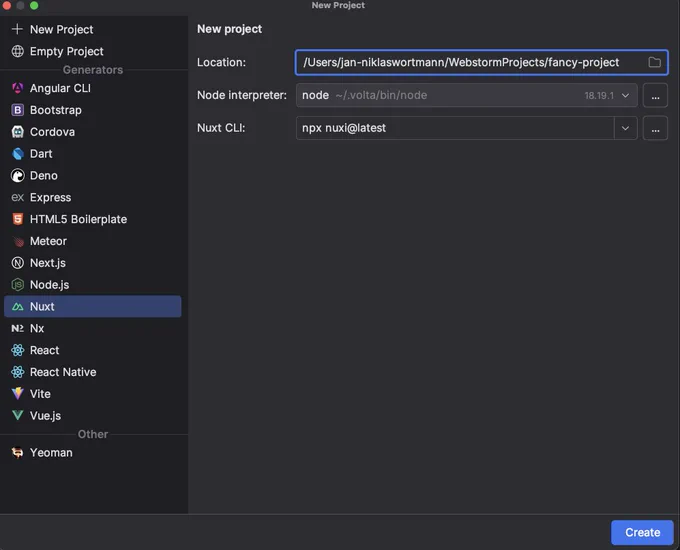
Task: Click the Node.js hexagon icon
Action: pyautogui.click(x=17, y=285)
